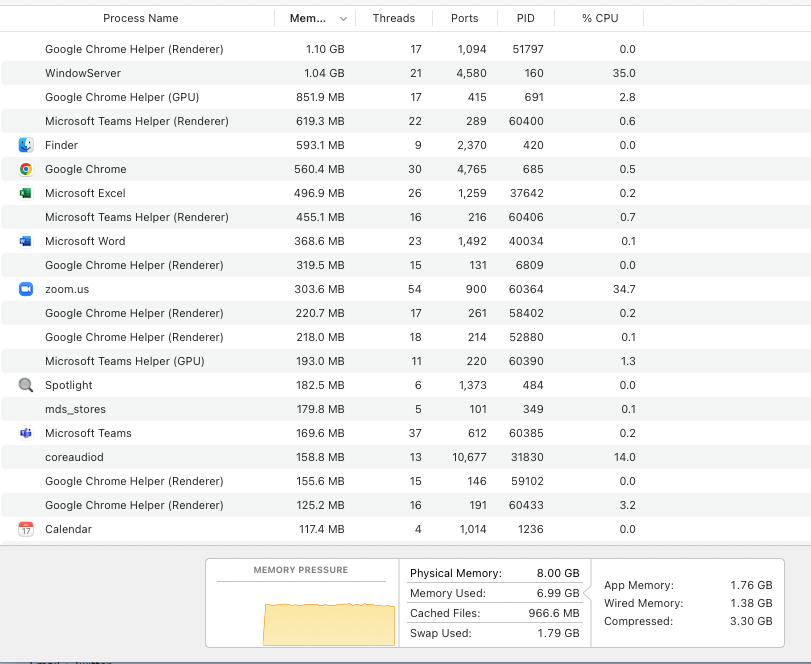
Task: Click the Microsoft Excel icon
Action: pyautogui.click(x=26, y=193)
